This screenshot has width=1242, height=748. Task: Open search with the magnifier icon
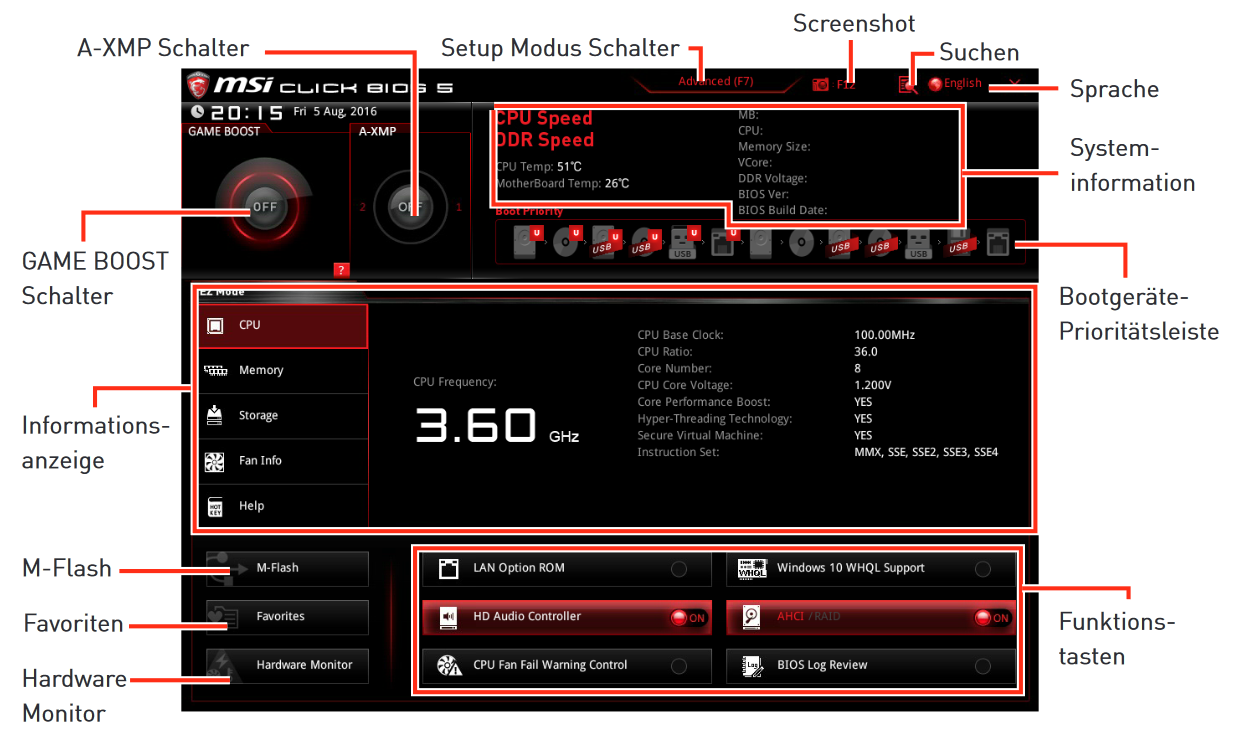[x=907, y=84]
